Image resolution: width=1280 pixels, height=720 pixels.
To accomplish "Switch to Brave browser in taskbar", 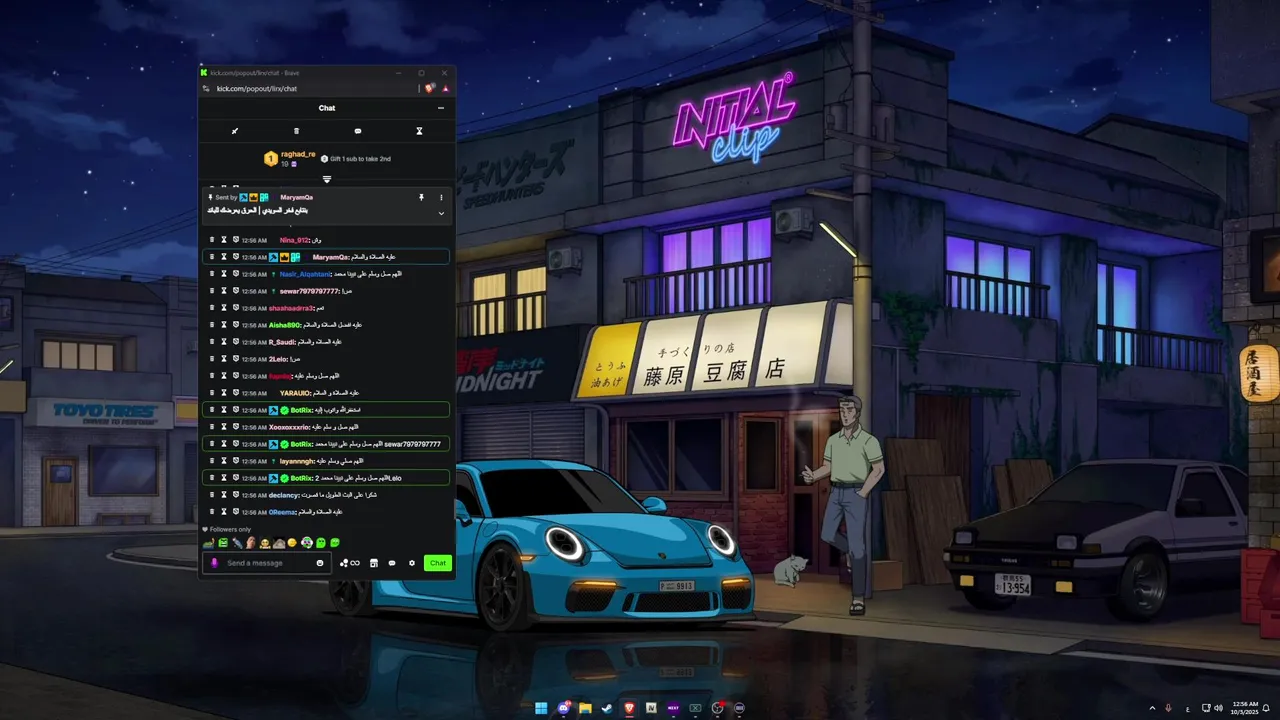I will 629,708.
